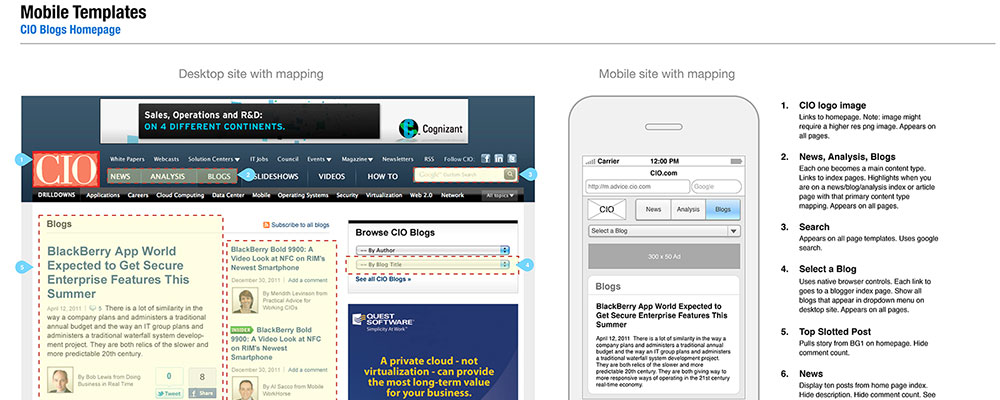
Task: Click the orange RSS feed icon
Action: [266, 225]
